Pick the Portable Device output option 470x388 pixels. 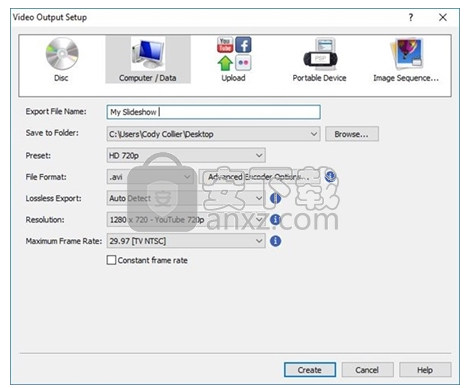320,59
